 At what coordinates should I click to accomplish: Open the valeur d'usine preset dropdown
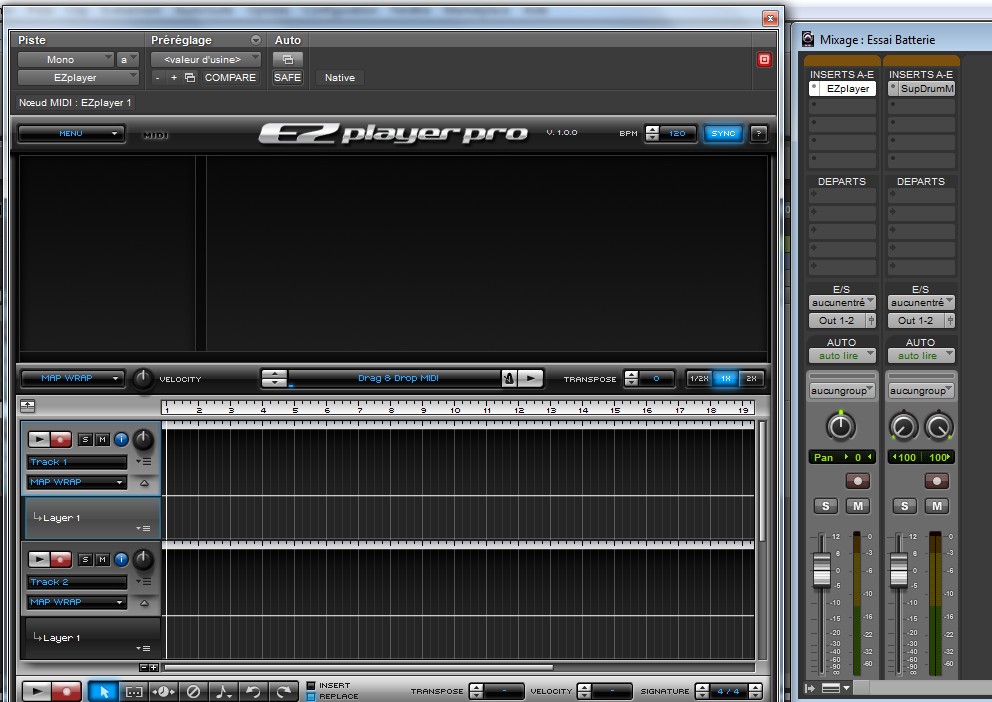(205, 60)
